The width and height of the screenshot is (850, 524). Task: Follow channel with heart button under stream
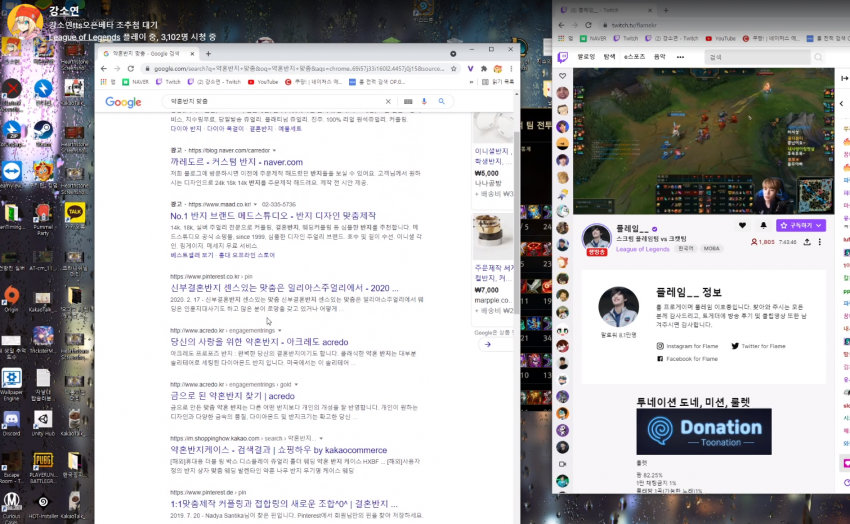(742, 225)
